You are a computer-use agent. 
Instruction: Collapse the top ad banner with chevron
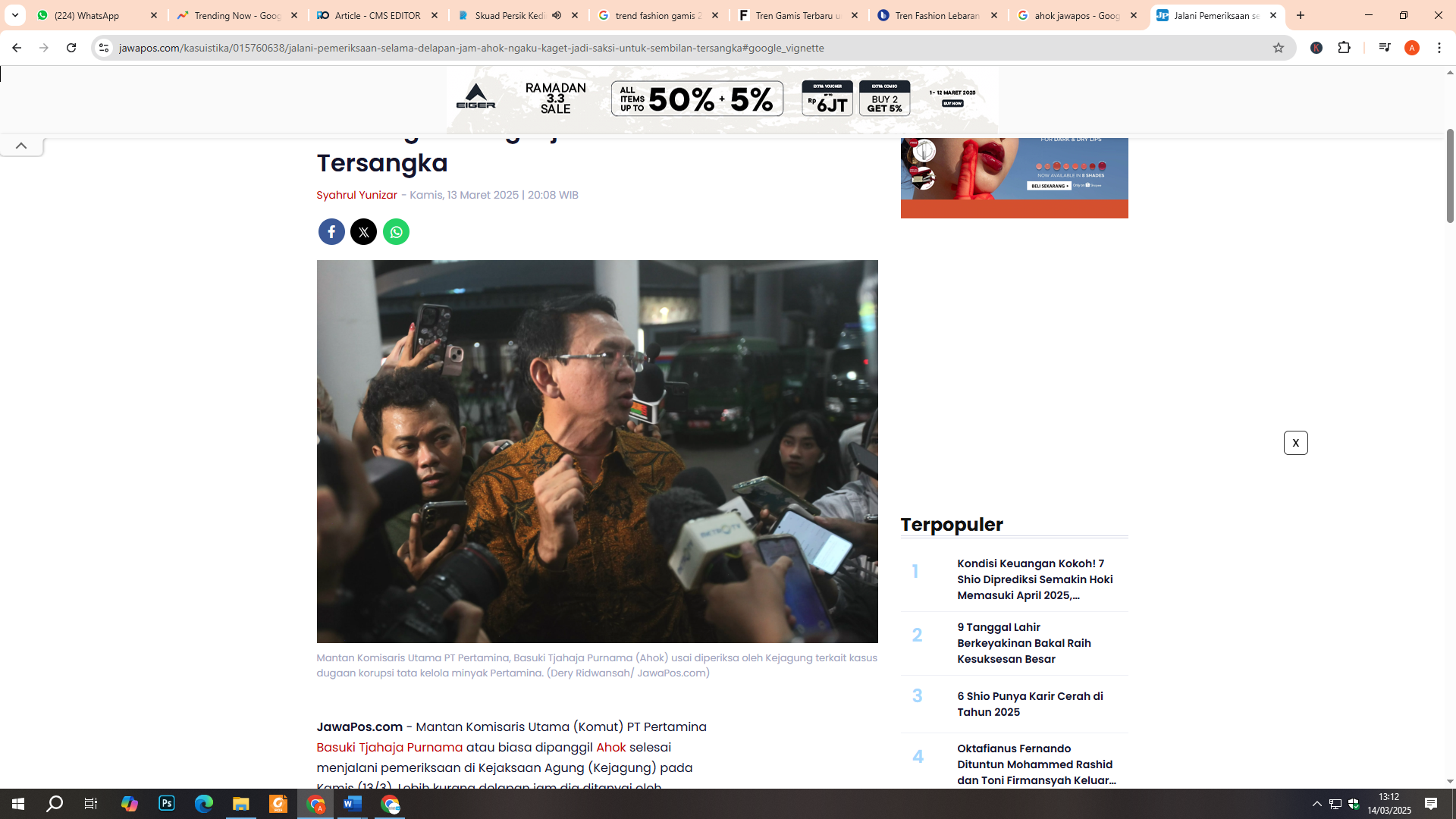pyautogui.click(x=21, y=146)
